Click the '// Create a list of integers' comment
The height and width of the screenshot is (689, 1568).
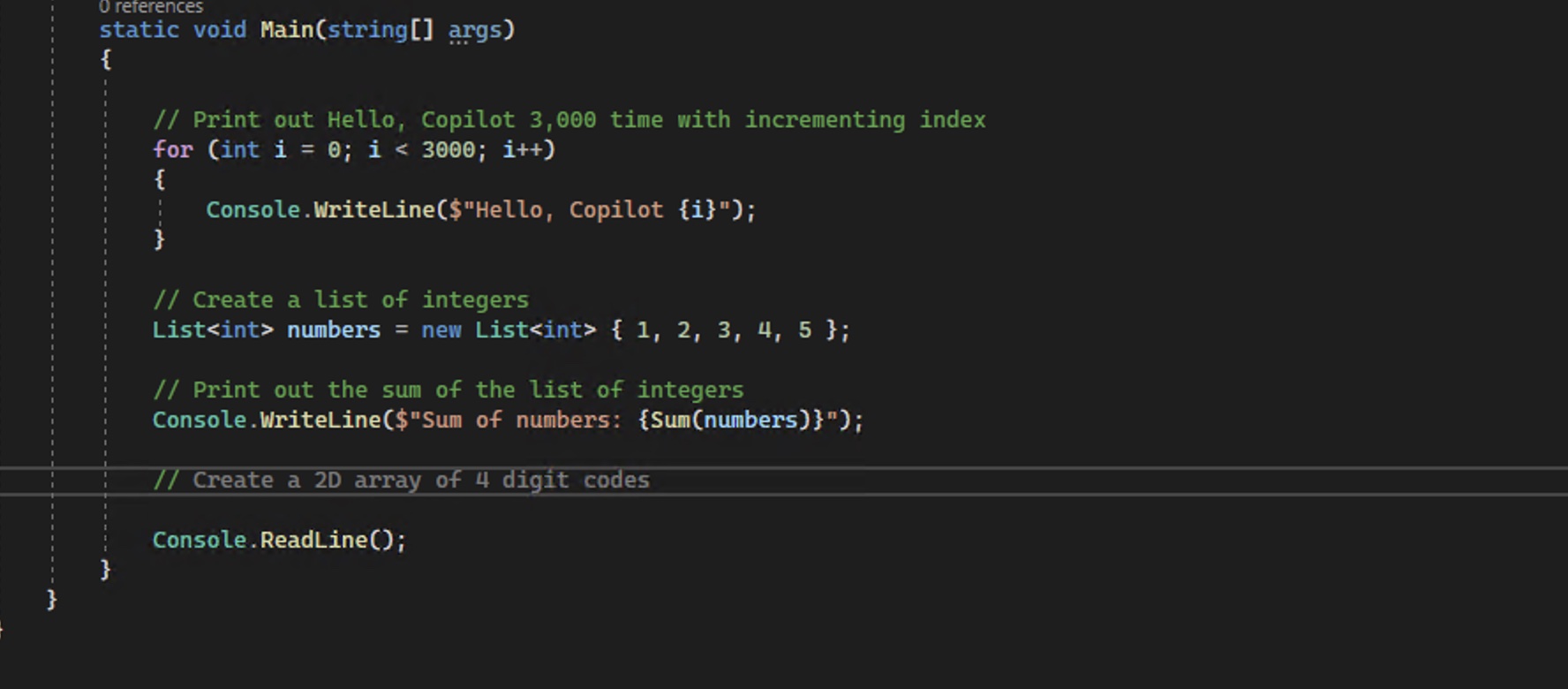click(341, 300)
